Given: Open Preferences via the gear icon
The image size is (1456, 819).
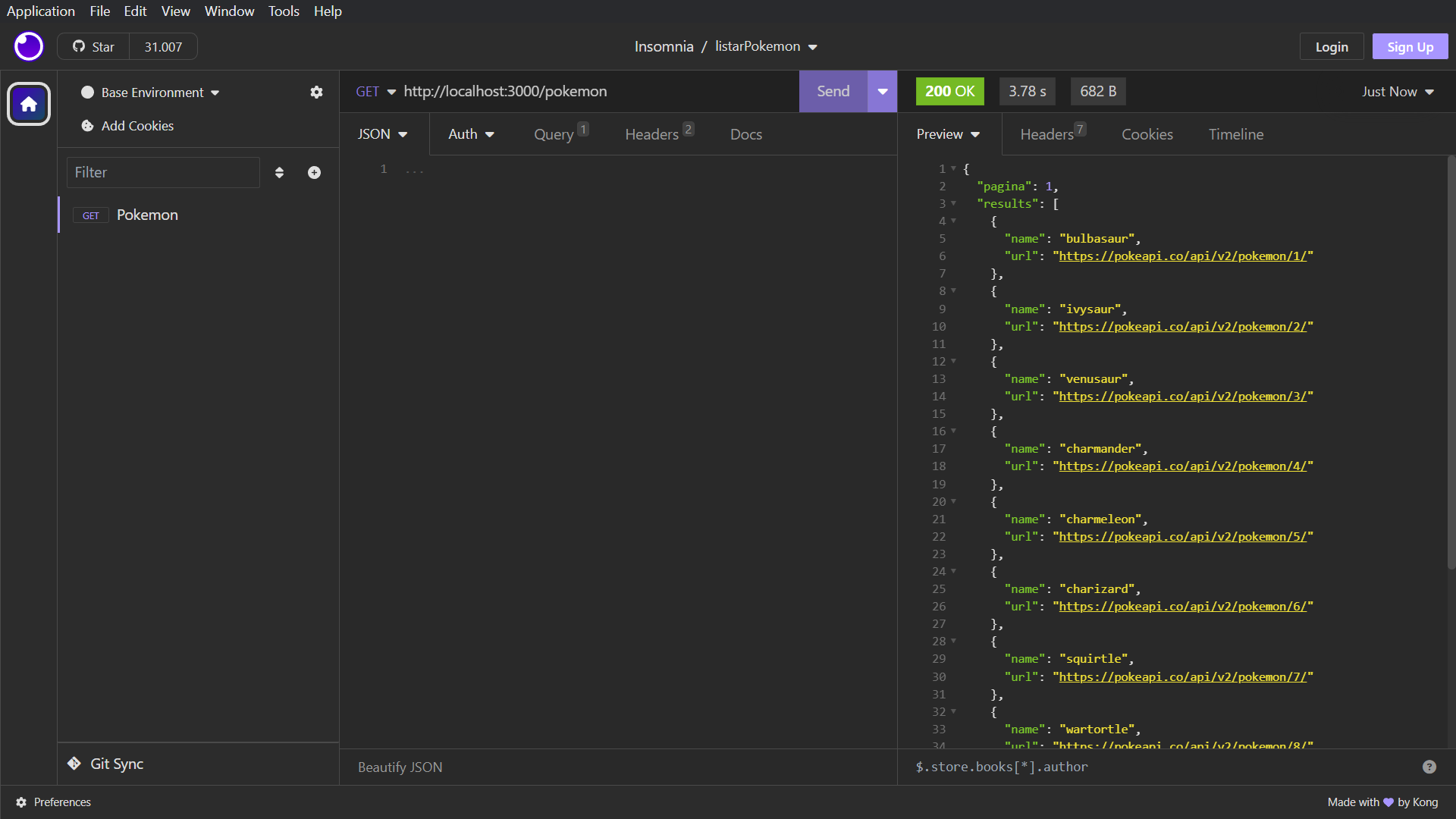Looking at the screenshot, I should coord(21,802).
